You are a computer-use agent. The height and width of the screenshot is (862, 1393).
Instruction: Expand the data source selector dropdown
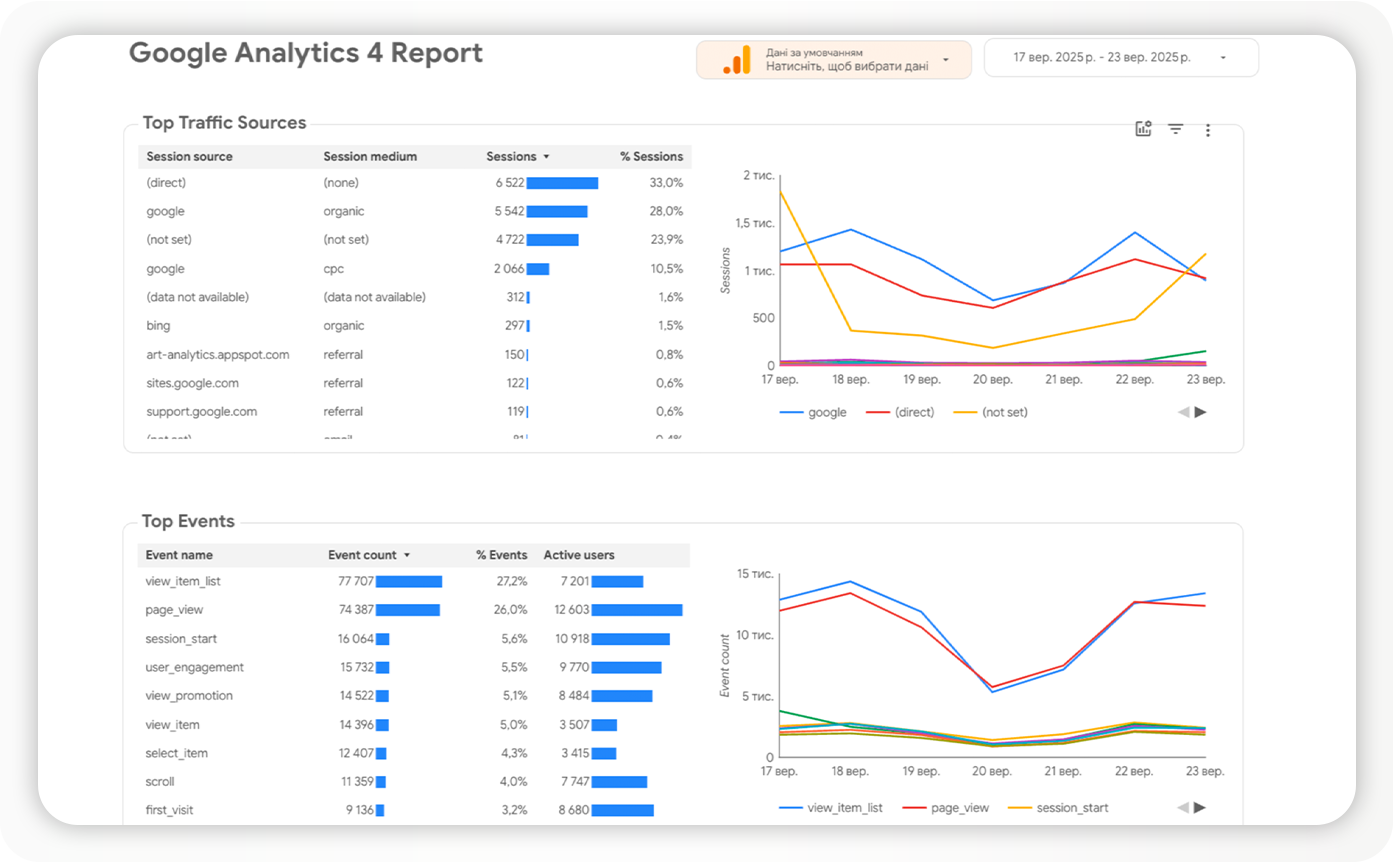tap(945, 60)
